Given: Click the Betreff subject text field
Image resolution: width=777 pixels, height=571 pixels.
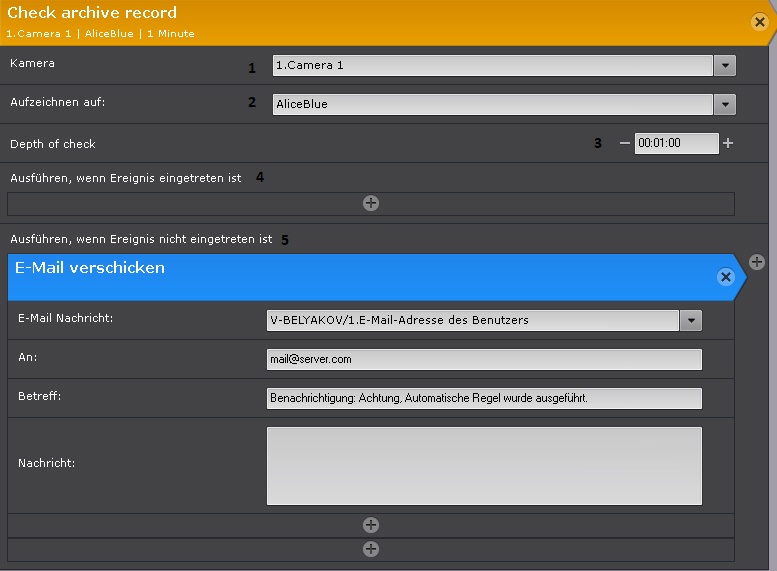Looking at the screenshot, I should click(484, 398).
